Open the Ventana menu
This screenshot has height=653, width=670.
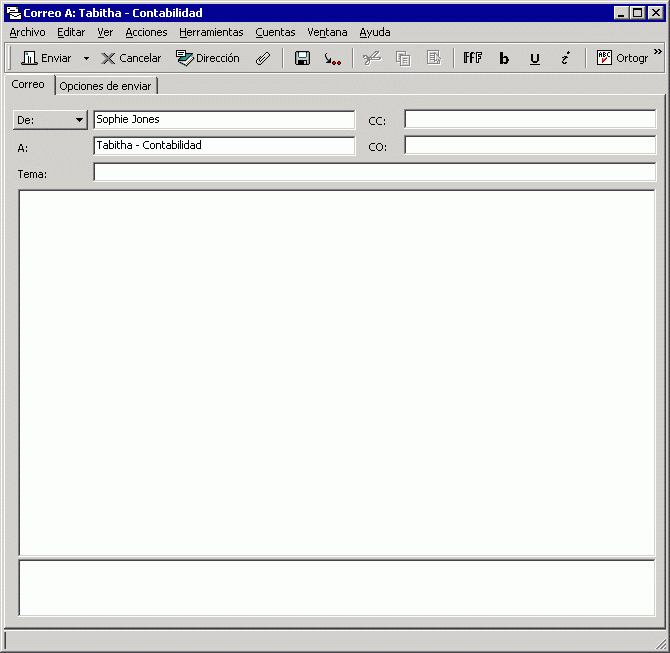click(327, 32)
